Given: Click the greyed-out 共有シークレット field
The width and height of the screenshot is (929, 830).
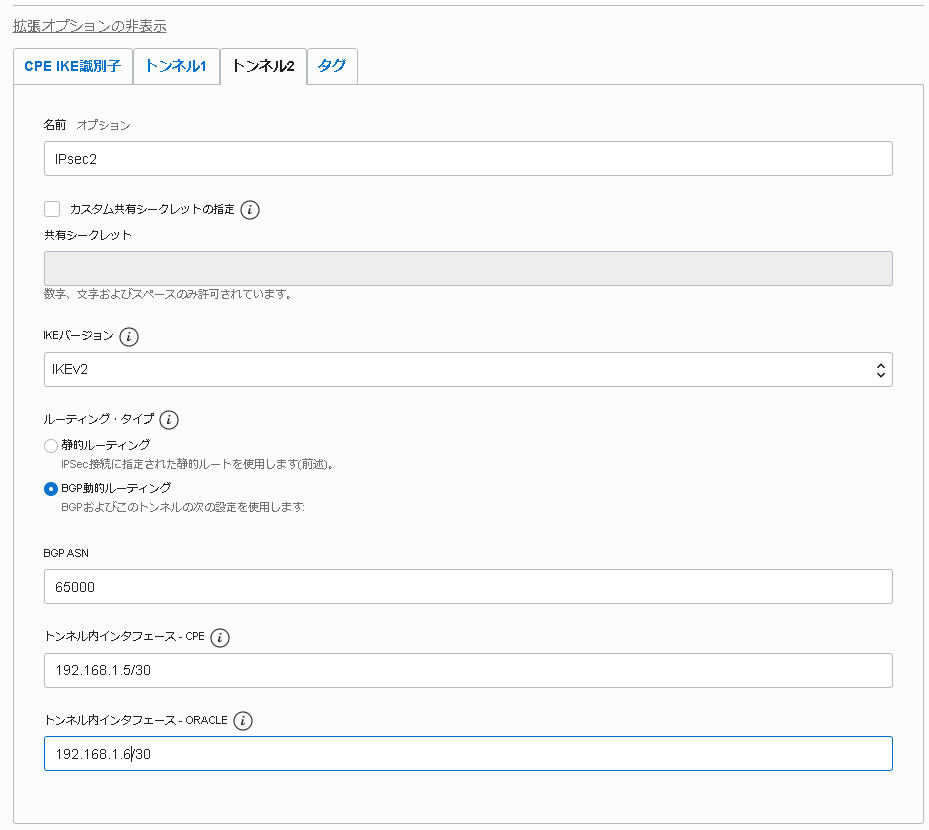Looking at the screenshot, I should tap(468, 269).
